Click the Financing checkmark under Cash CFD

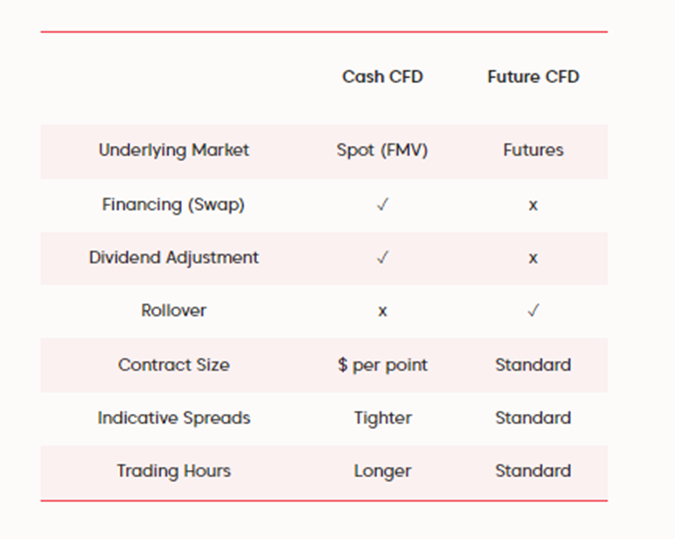pyautogui.click(x=383, y=204)
